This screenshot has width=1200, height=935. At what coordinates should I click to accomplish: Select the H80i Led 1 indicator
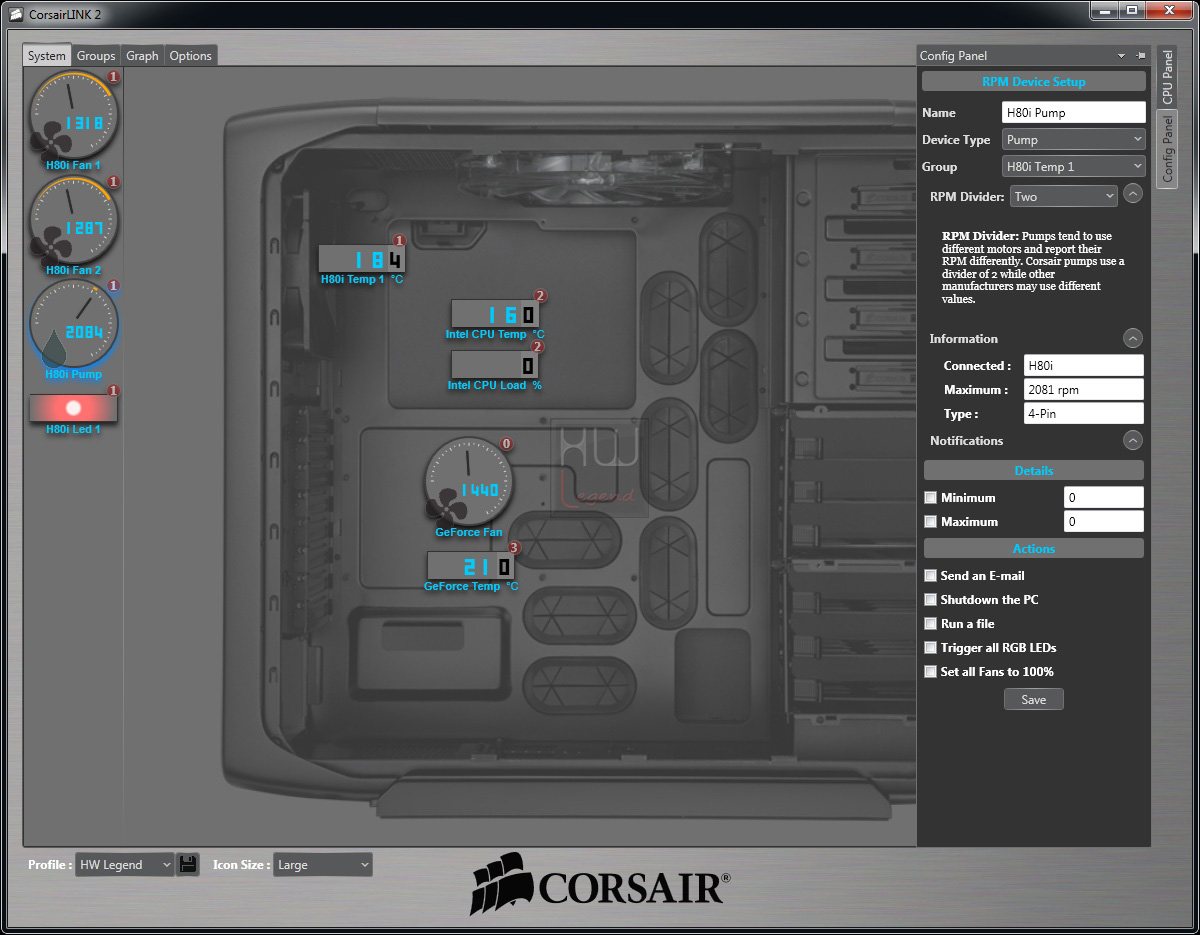(x=73, y=408)
